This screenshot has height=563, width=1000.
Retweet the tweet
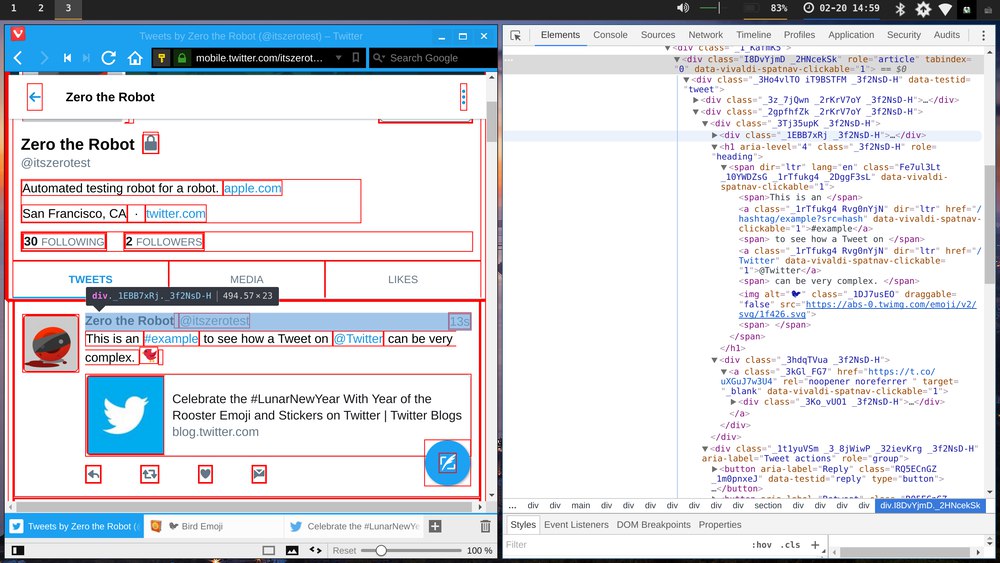click(x=149, y=474)
